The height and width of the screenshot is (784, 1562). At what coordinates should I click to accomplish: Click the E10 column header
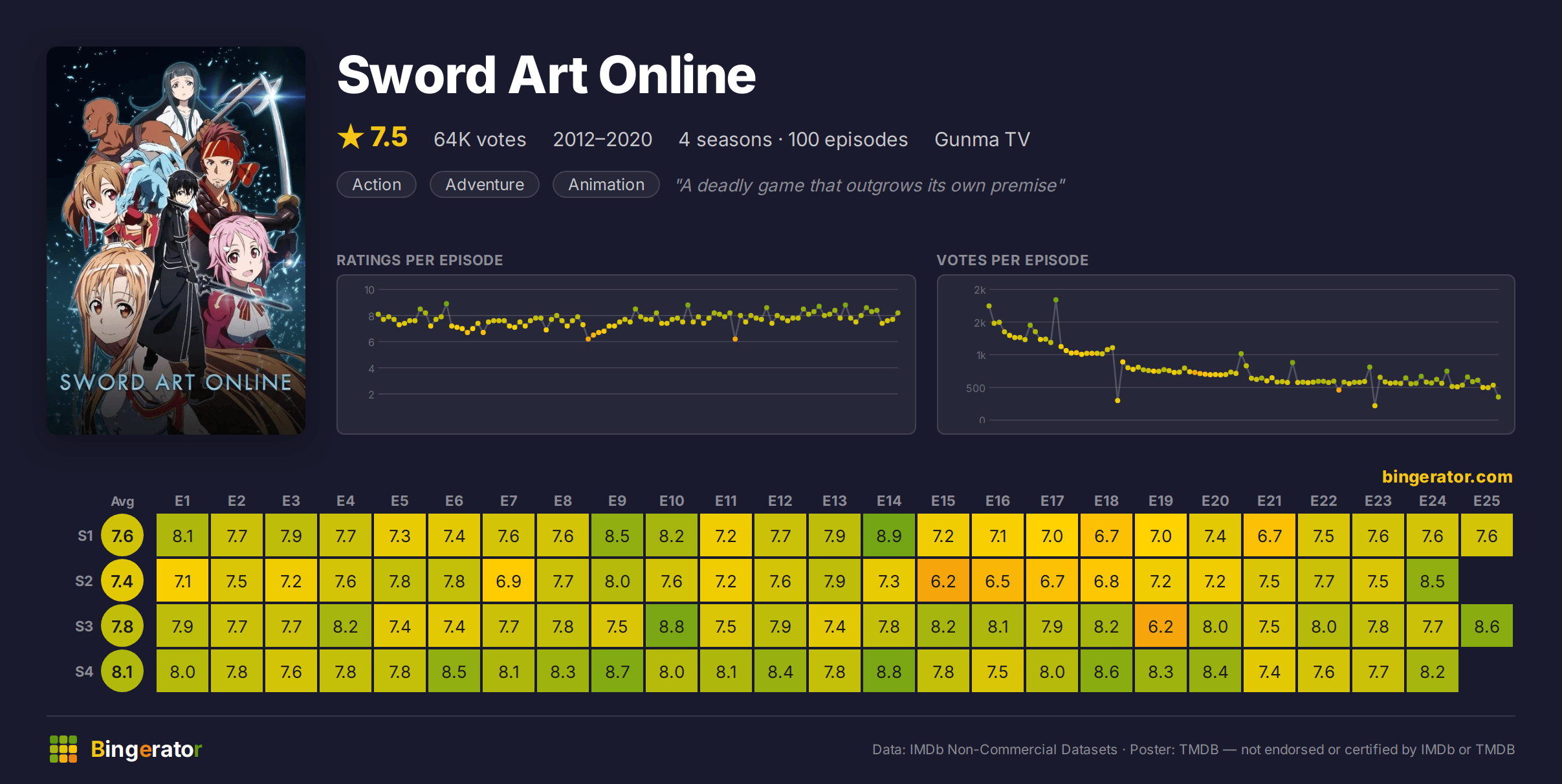point(672,501)
